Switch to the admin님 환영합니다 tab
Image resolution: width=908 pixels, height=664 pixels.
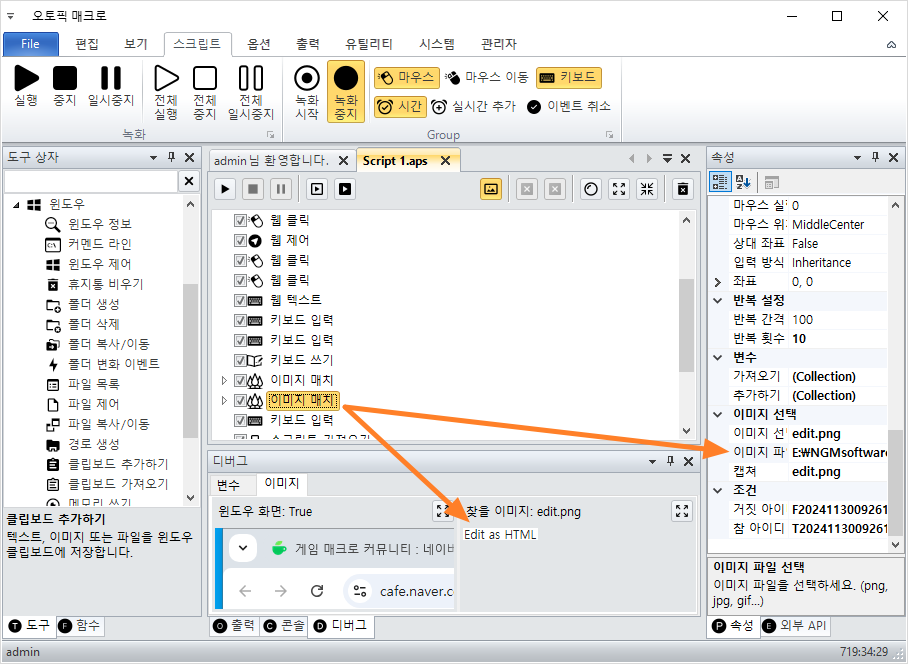[x=271, y=161]
